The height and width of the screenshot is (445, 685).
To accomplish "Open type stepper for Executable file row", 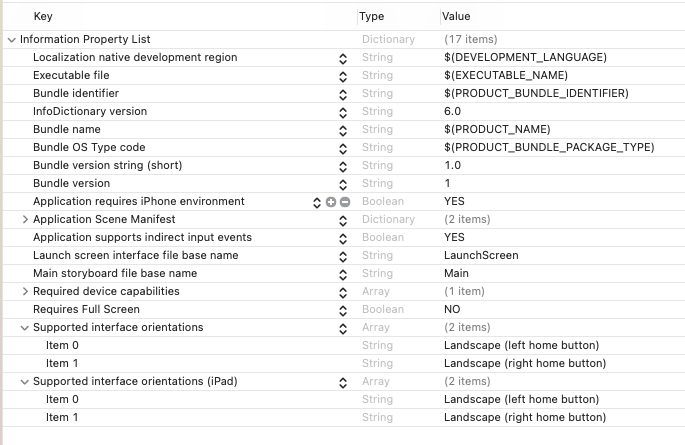I will click(343, 76).
